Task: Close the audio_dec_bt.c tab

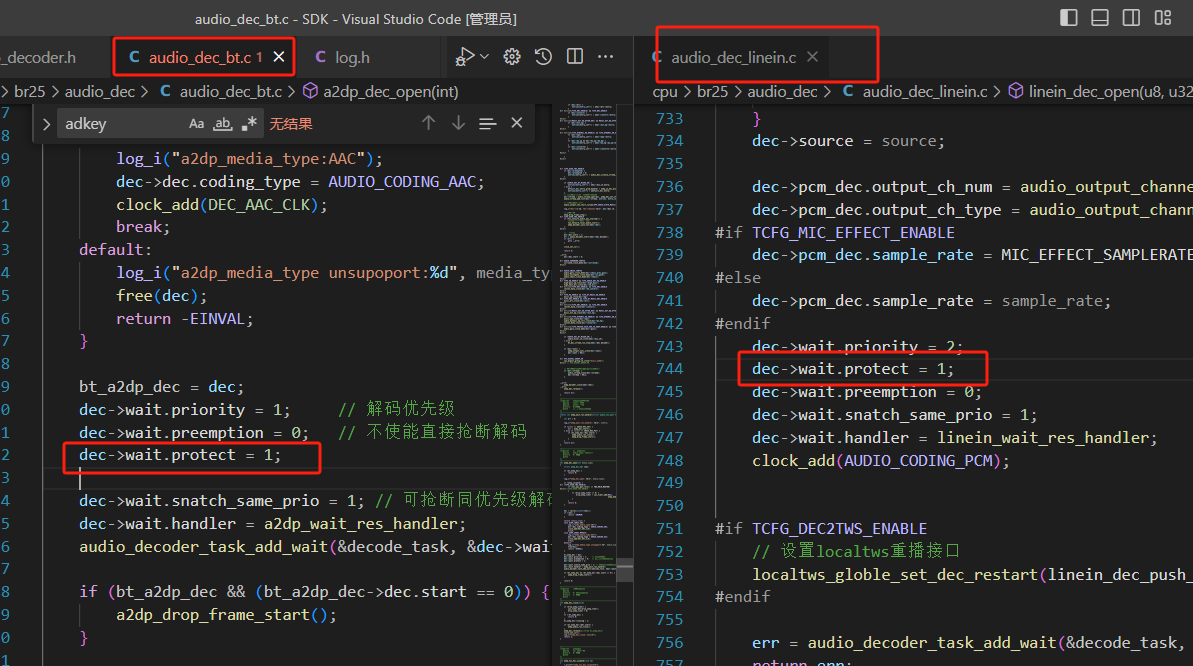Action: point(279,57)
